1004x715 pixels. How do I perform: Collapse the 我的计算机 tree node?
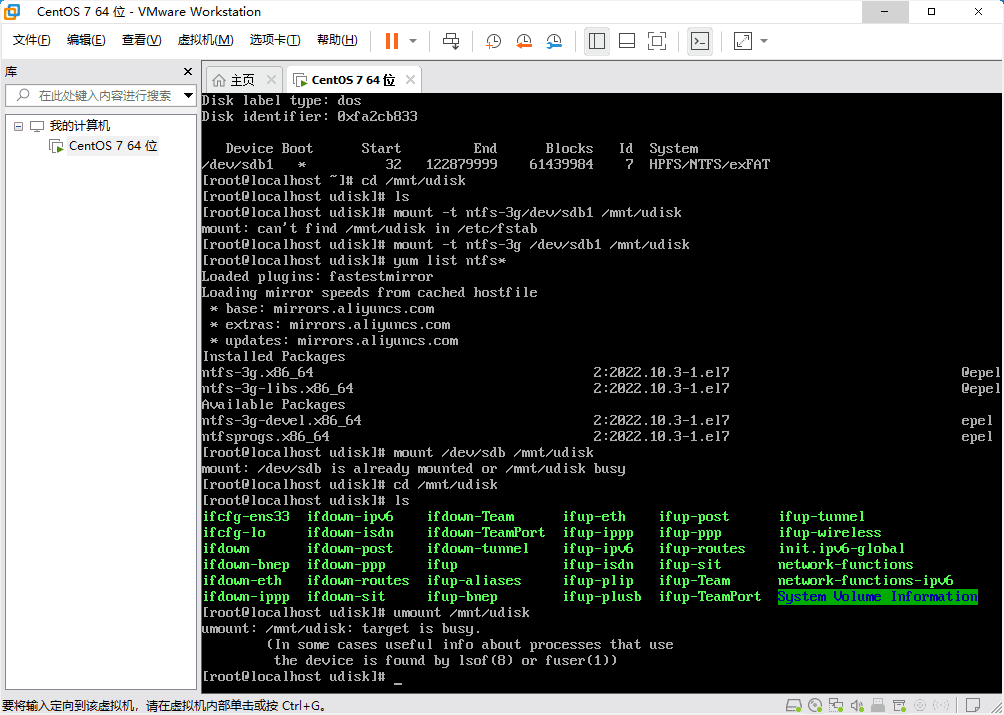coord(19,126)
